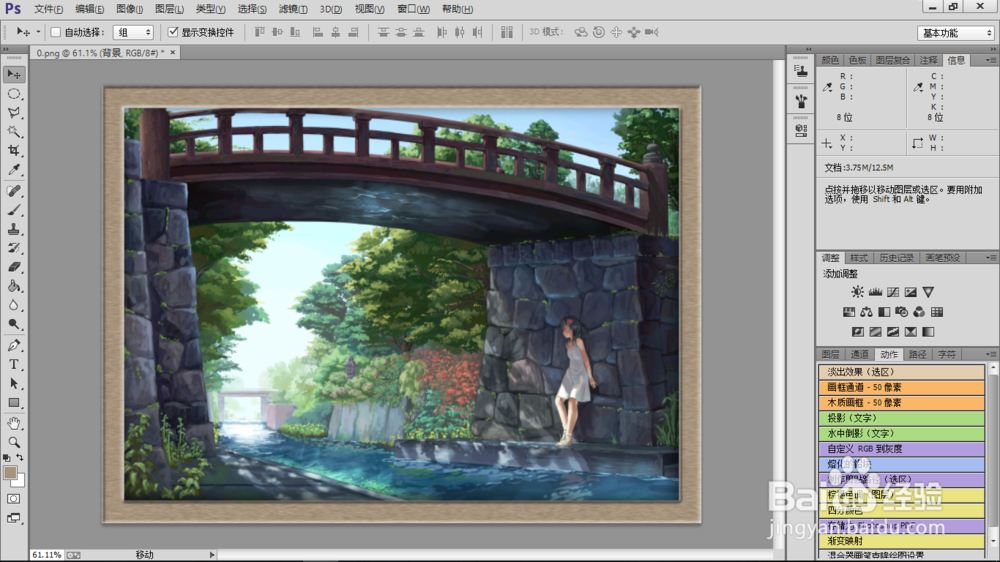The width and height of the screenshot is (1000, 562).
Task: Select the Pen tool
Action: point(13,346)
